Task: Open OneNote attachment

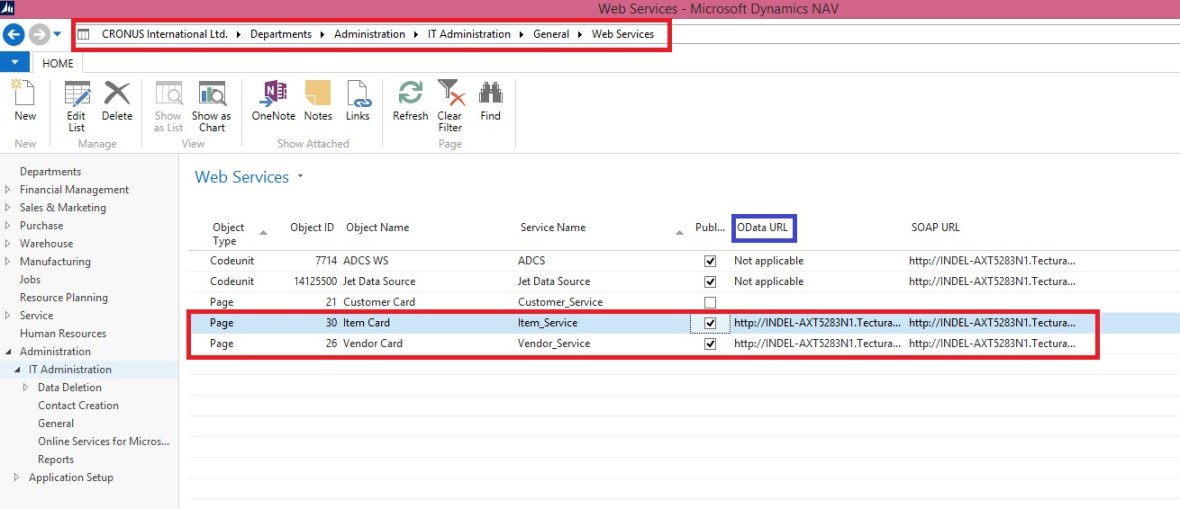Action: 273,101
